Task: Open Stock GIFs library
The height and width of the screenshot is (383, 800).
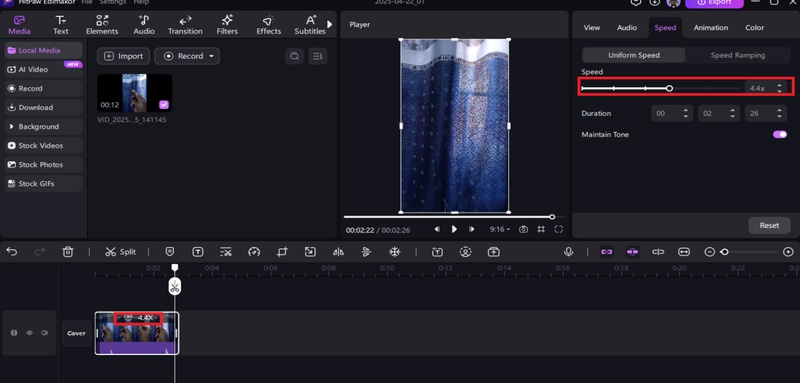Action: pos(43,184)
